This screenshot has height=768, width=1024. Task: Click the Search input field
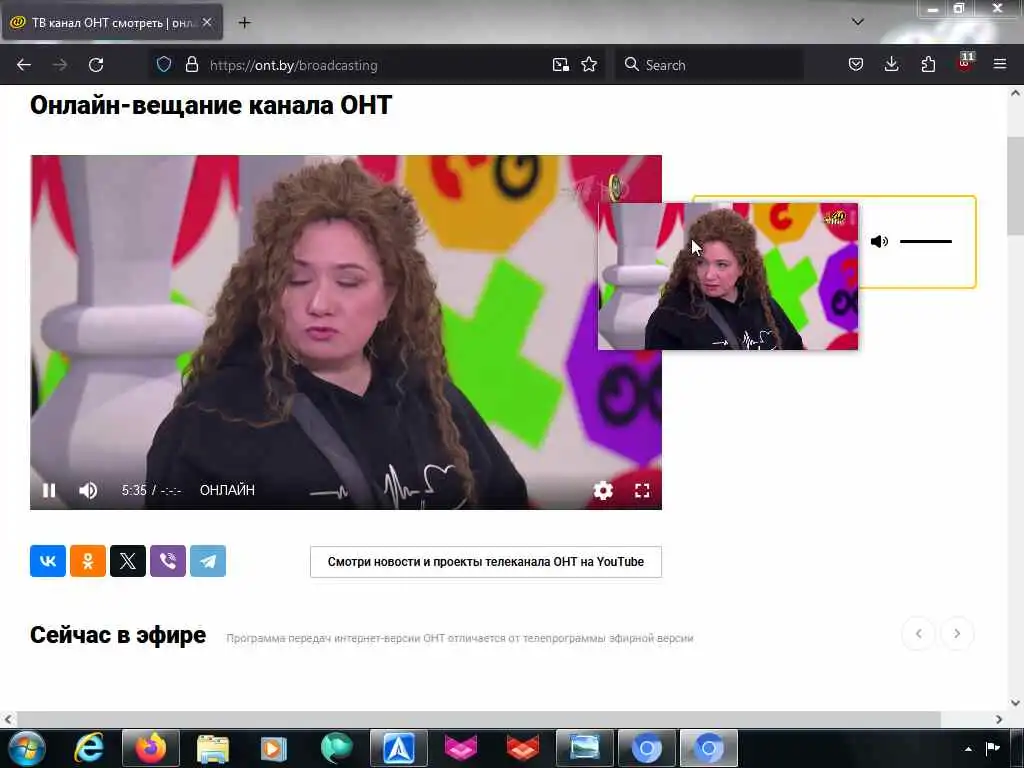click(x=709, y=65)
